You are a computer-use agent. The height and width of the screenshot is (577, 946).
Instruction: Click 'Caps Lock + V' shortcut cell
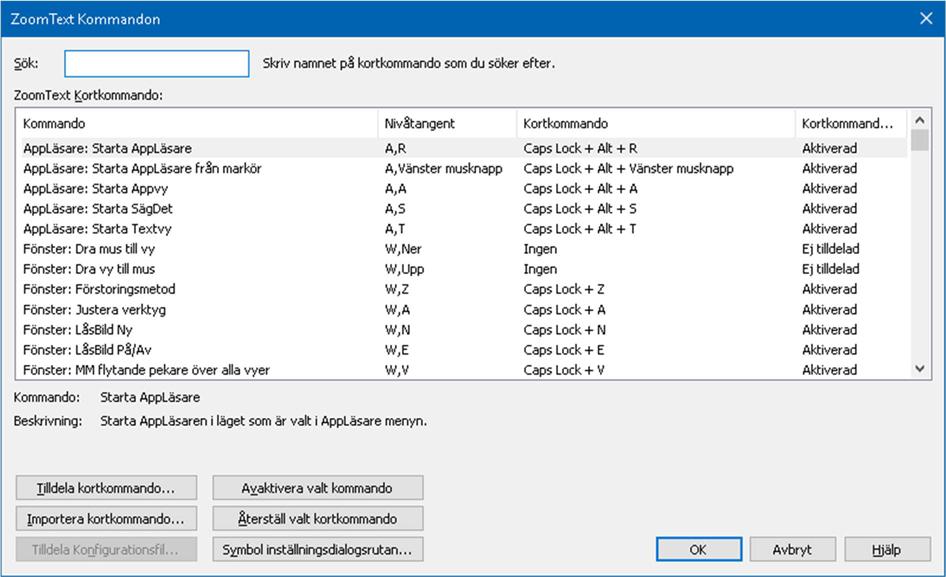pyautogui.click(x=564, y=371)
